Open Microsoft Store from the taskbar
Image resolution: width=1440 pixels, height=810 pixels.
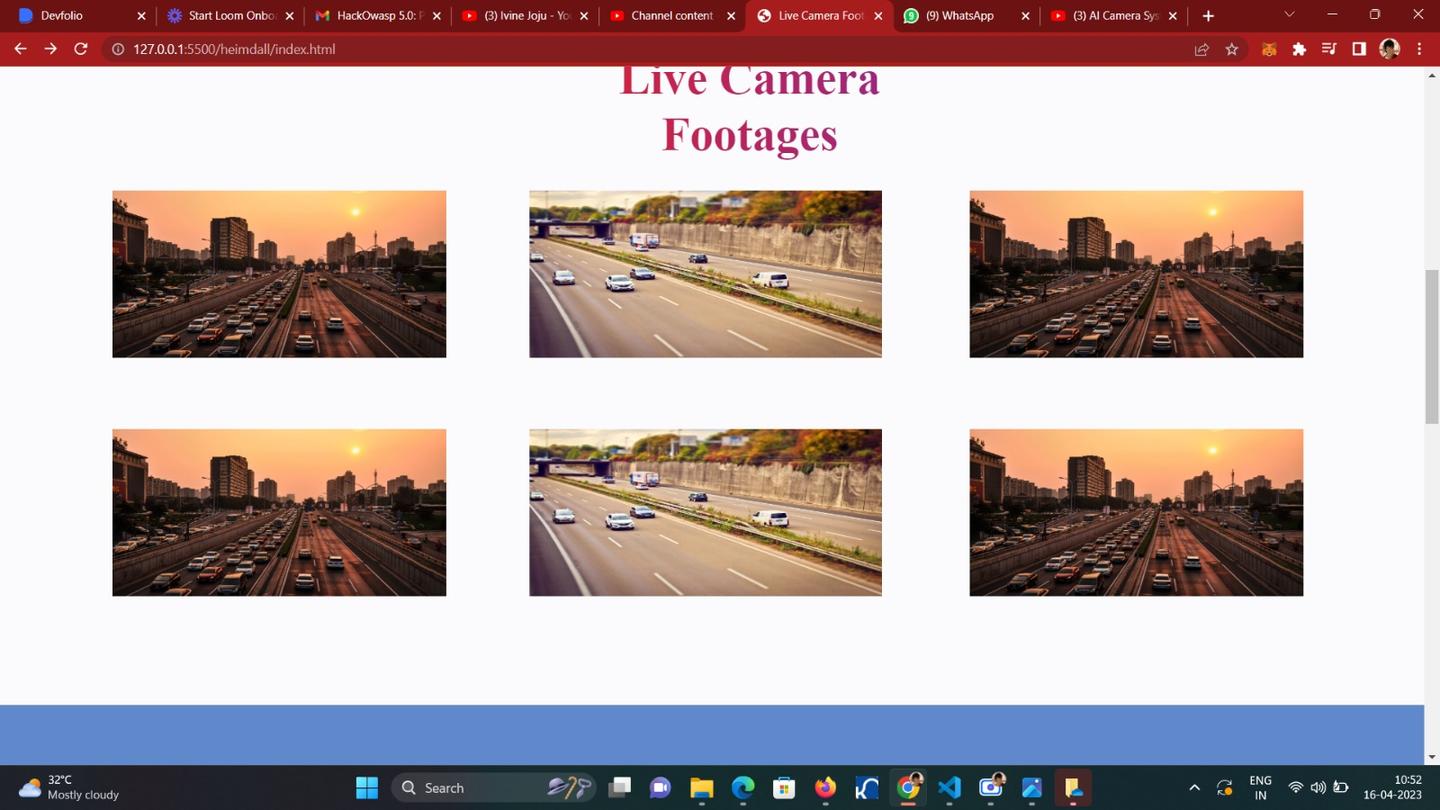tap(784, 788)
